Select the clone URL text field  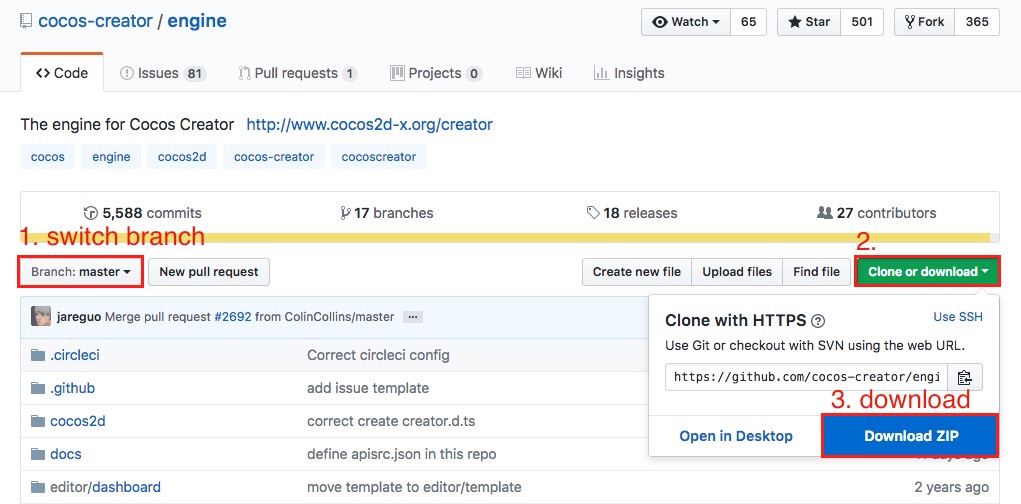806,377
